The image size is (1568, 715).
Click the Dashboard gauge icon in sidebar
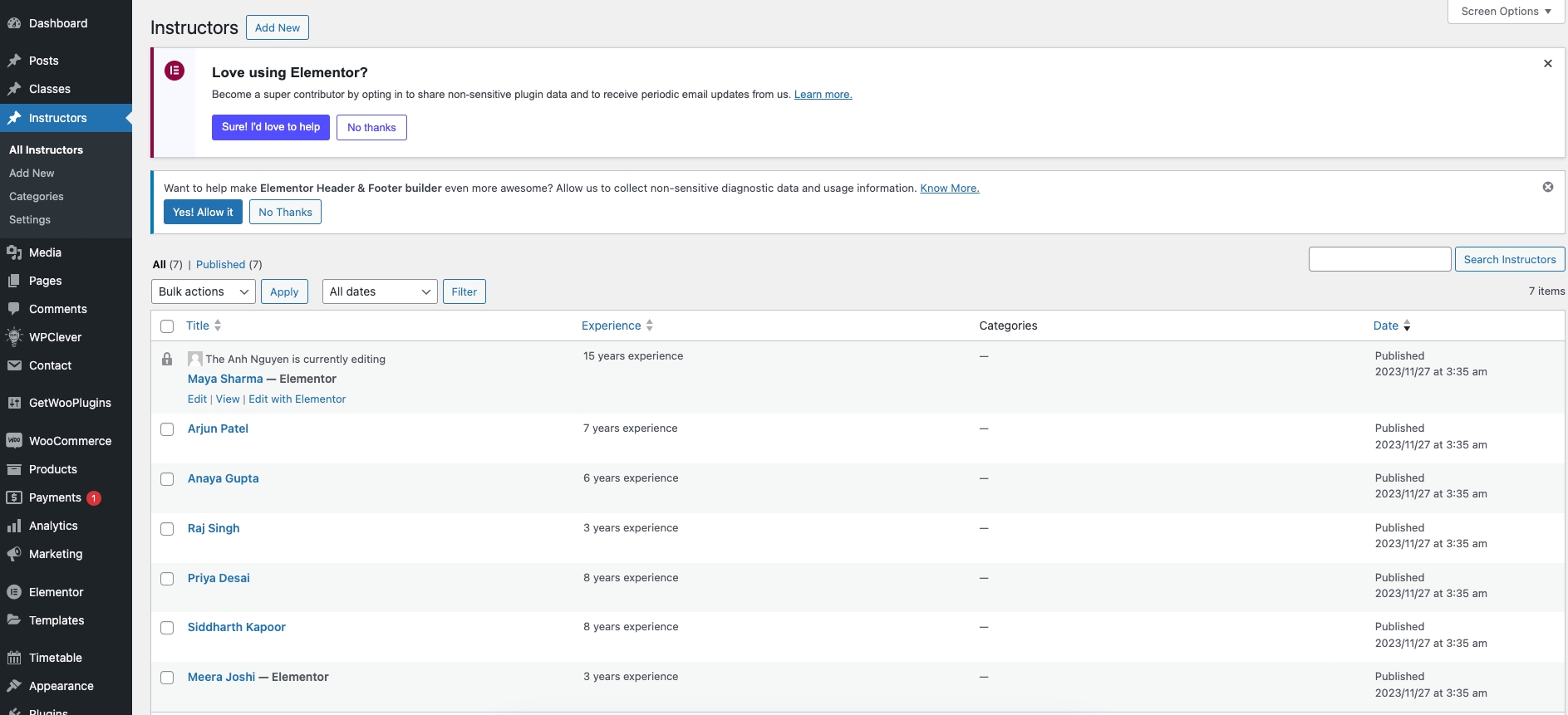point(14,23)
